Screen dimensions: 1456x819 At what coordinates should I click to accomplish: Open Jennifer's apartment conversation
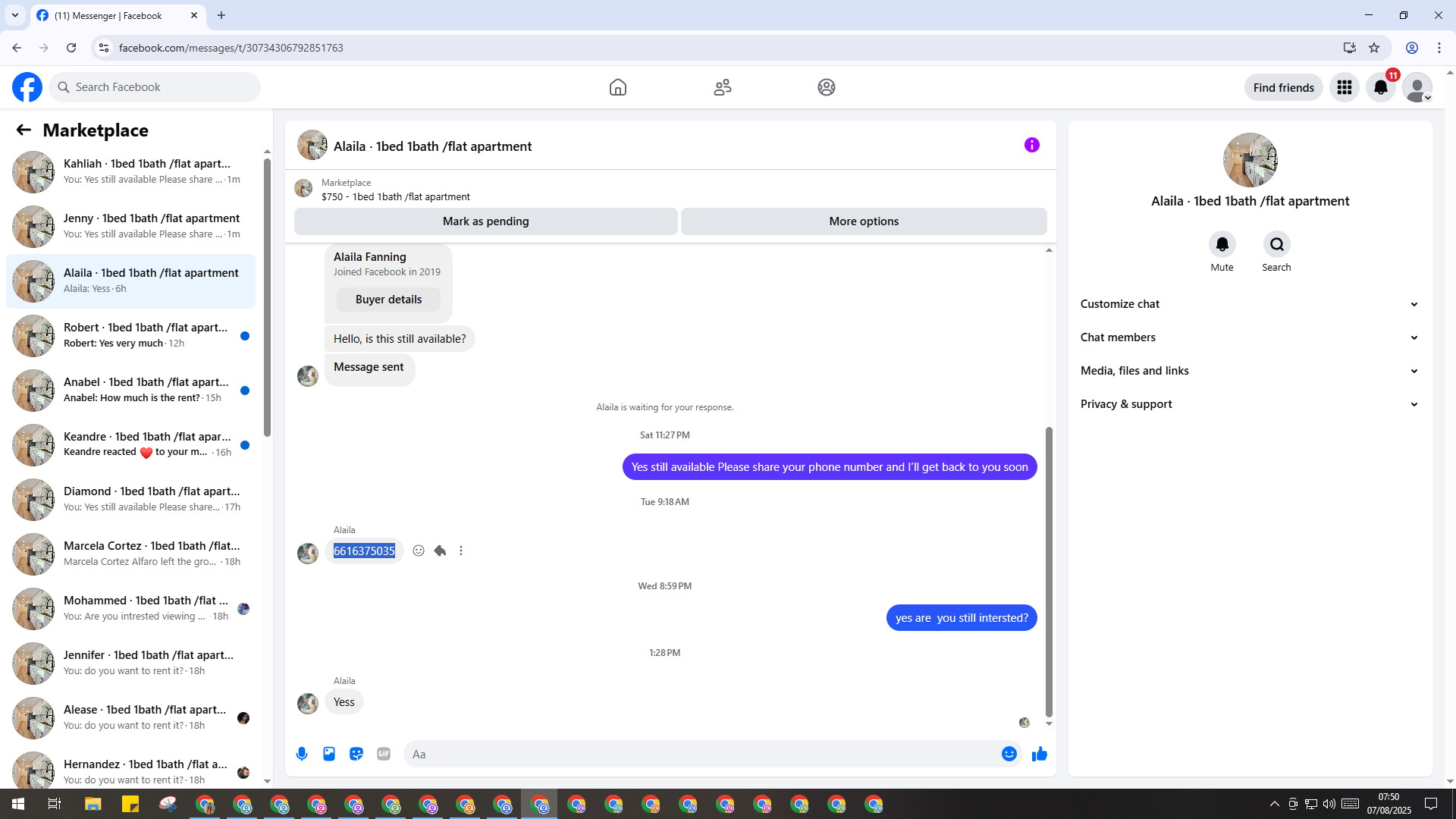(x=130, y=664)
